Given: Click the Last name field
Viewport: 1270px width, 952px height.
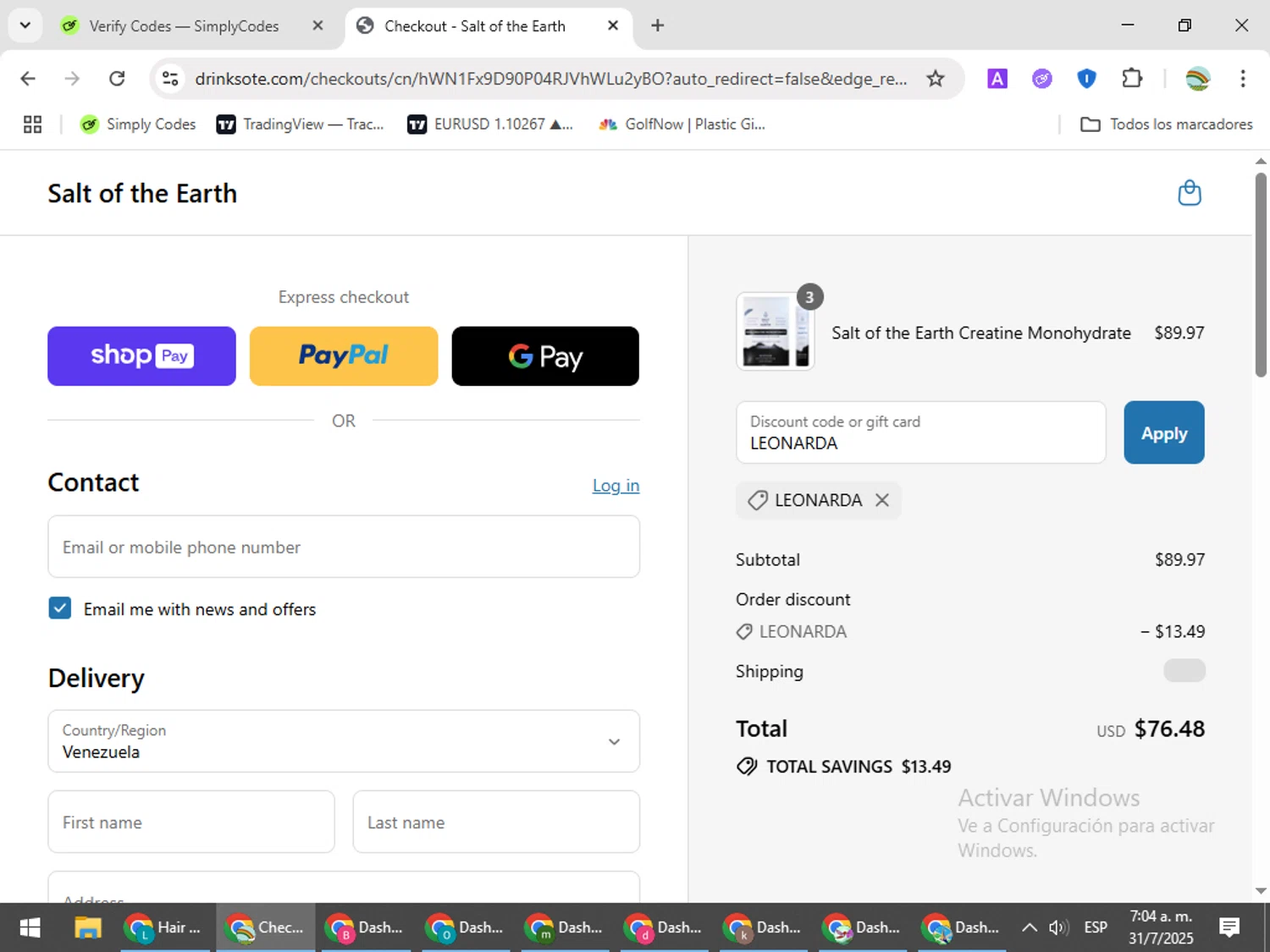Looking at the screenshot, I should click(x=496, y=822).
